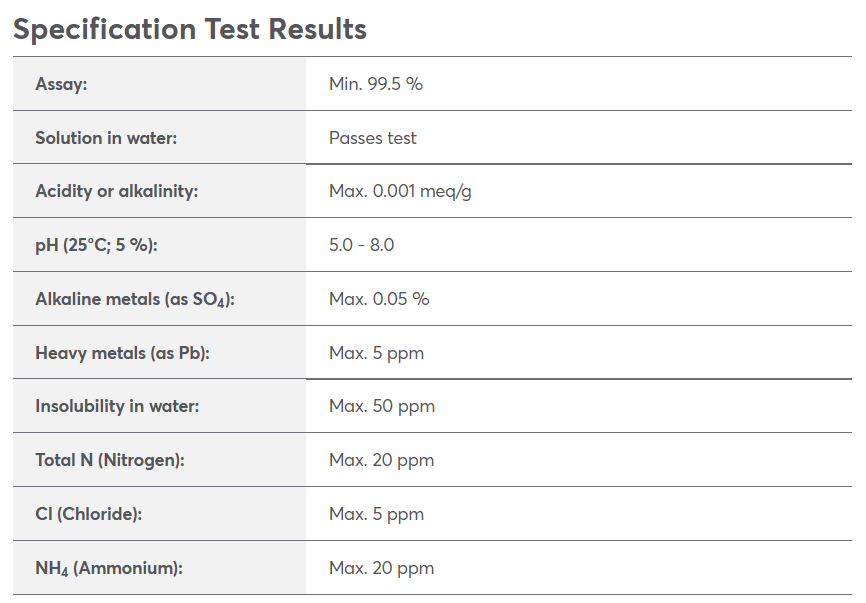This screenshot has width=866, height=603.
Task: Click Max. 20 ppm in Nitrogen row
Action: 382,460
